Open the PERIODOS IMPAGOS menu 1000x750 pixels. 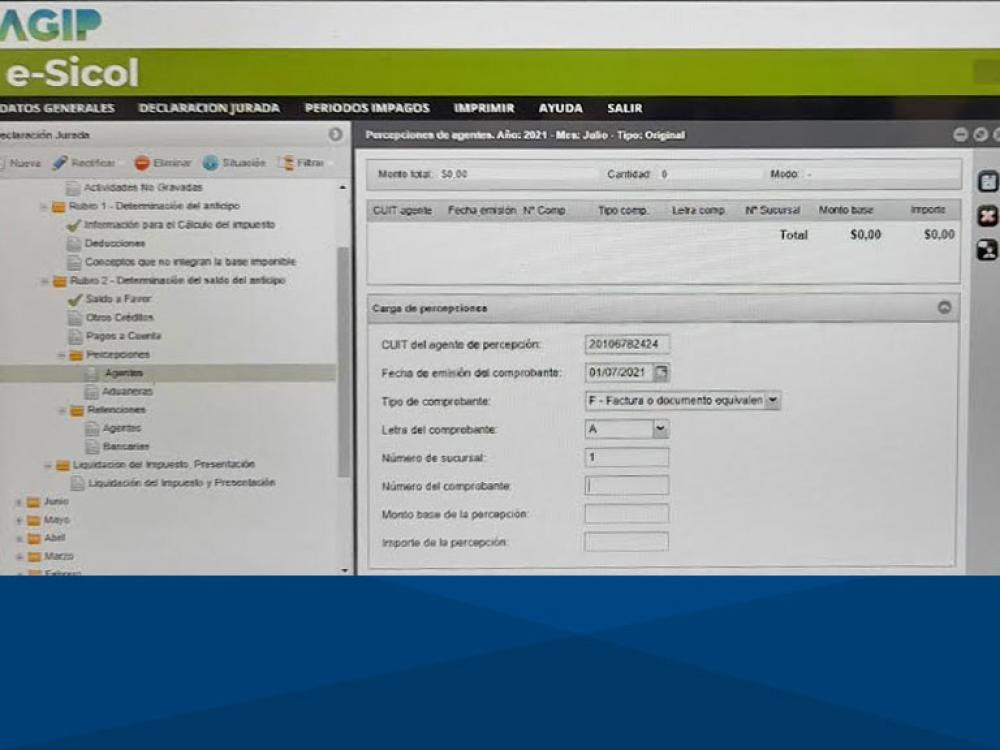click(x=367, y=108)
